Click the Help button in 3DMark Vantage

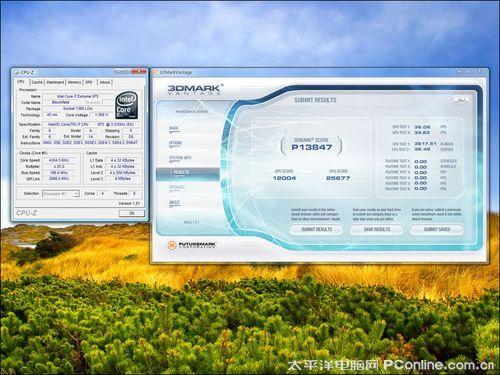click(x=461, y=100)
